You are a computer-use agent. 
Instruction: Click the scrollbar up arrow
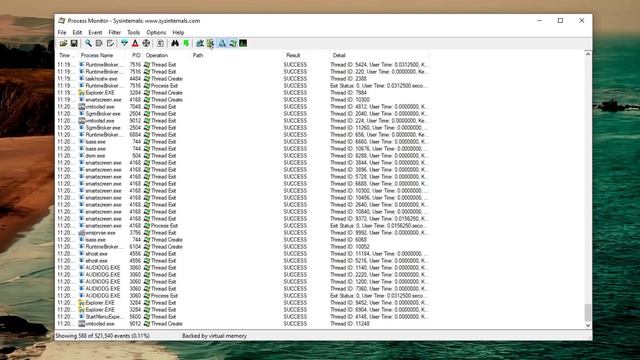[588, 54]
